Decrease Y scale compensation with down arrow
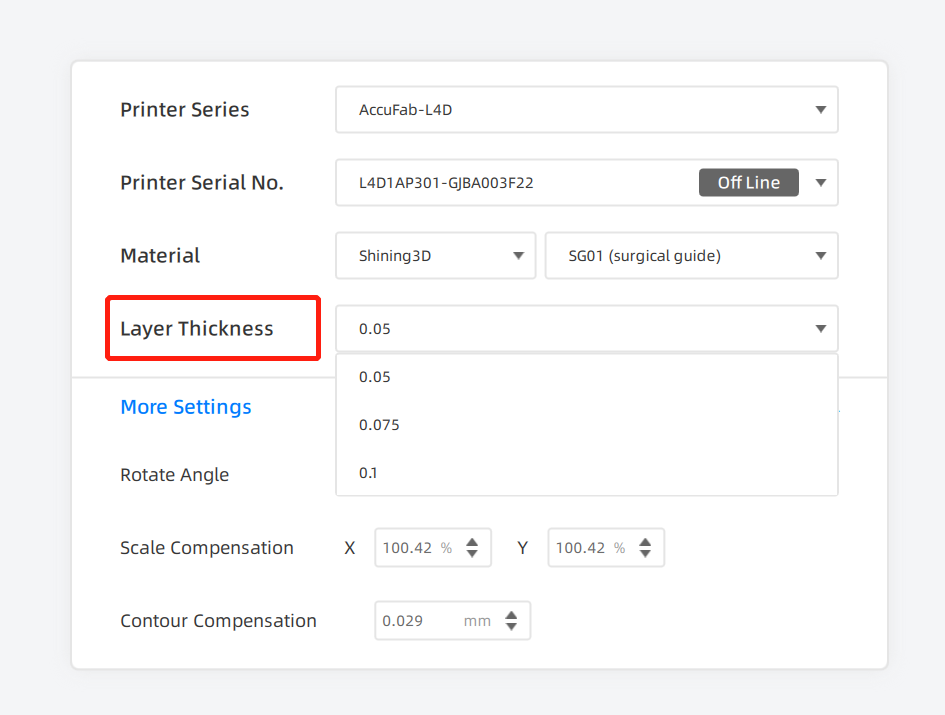 point(645,553)
